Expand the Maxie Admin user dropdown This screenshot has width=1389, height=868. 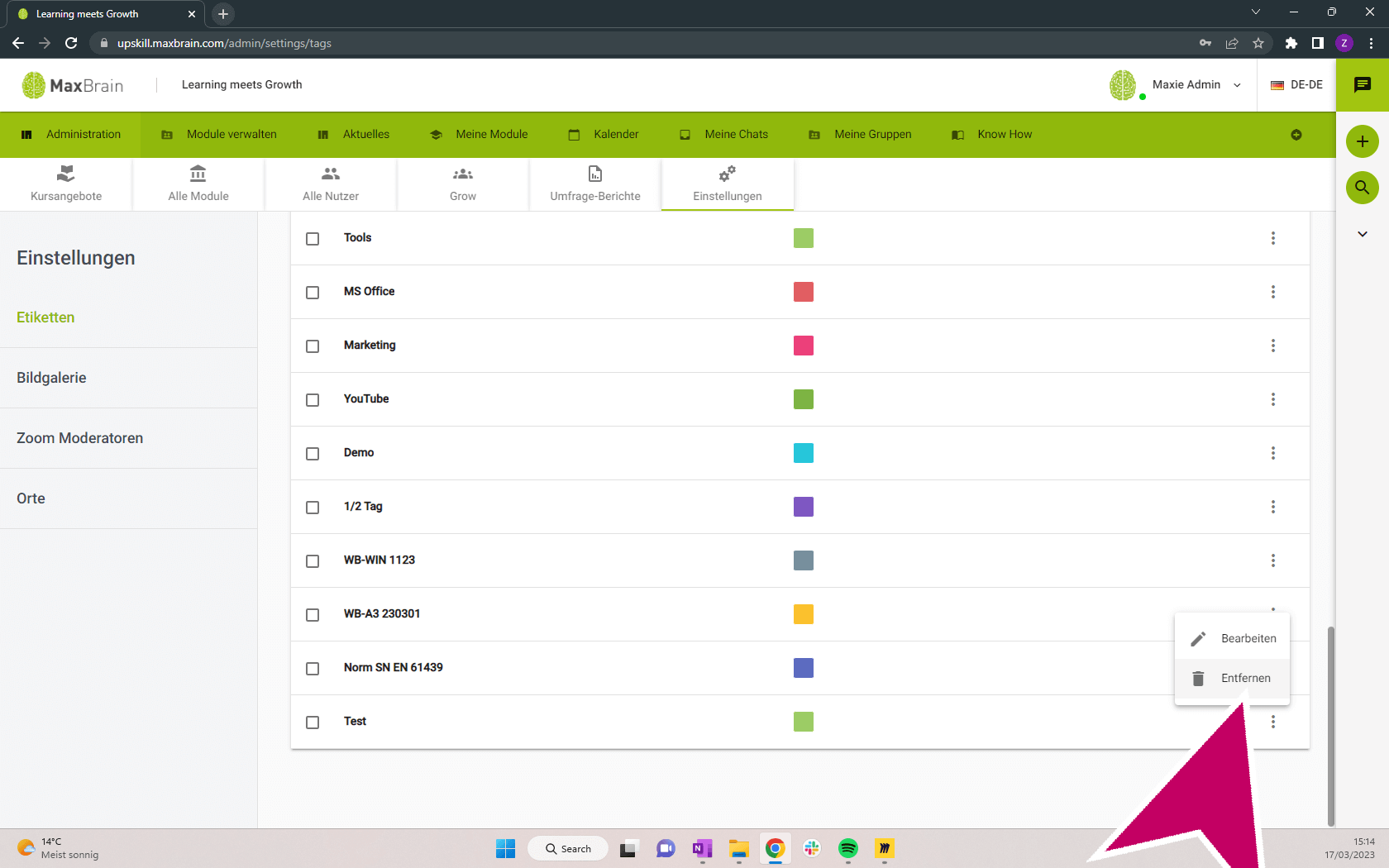pyautogui.click(x=1237, y=85)
